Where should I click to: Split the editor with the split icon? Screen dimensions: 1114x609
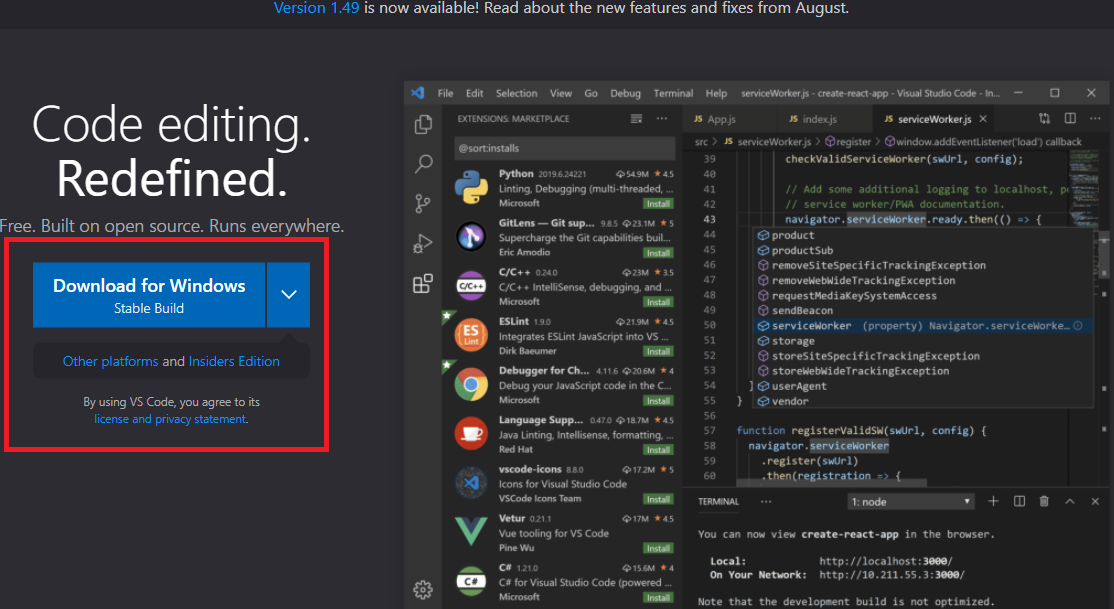click(1070, 119)
